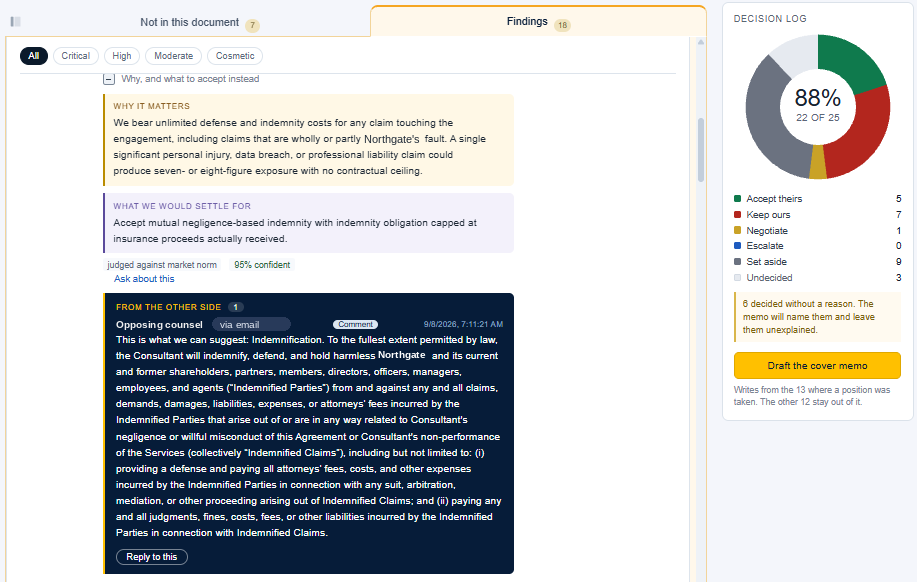This screenshot has width=917, height=582.
Task: Filter findings by High severity
Action: (122, 56)
